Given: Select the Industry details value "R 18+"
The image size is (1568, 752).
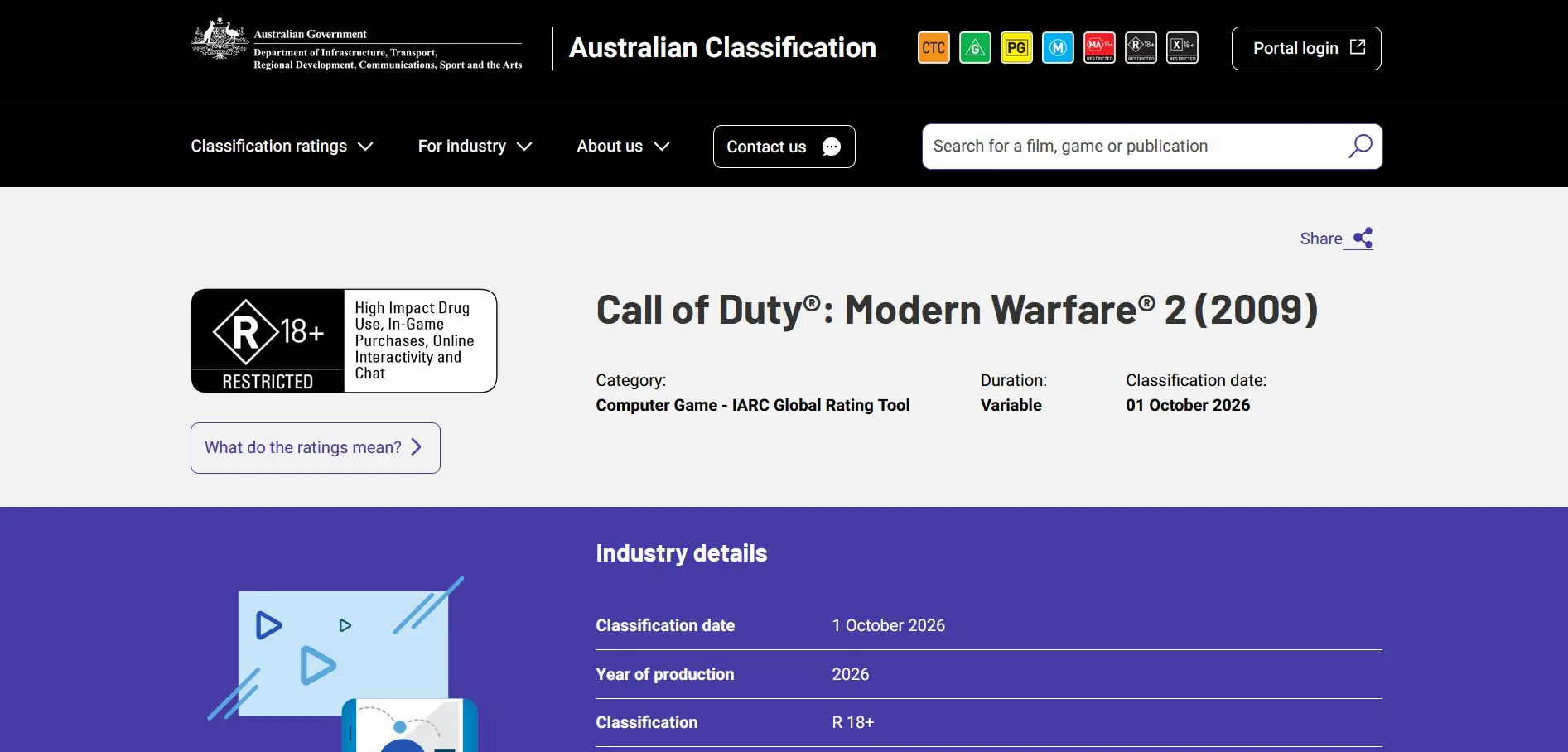Looking at the screenshot, I should coord(853,722).
